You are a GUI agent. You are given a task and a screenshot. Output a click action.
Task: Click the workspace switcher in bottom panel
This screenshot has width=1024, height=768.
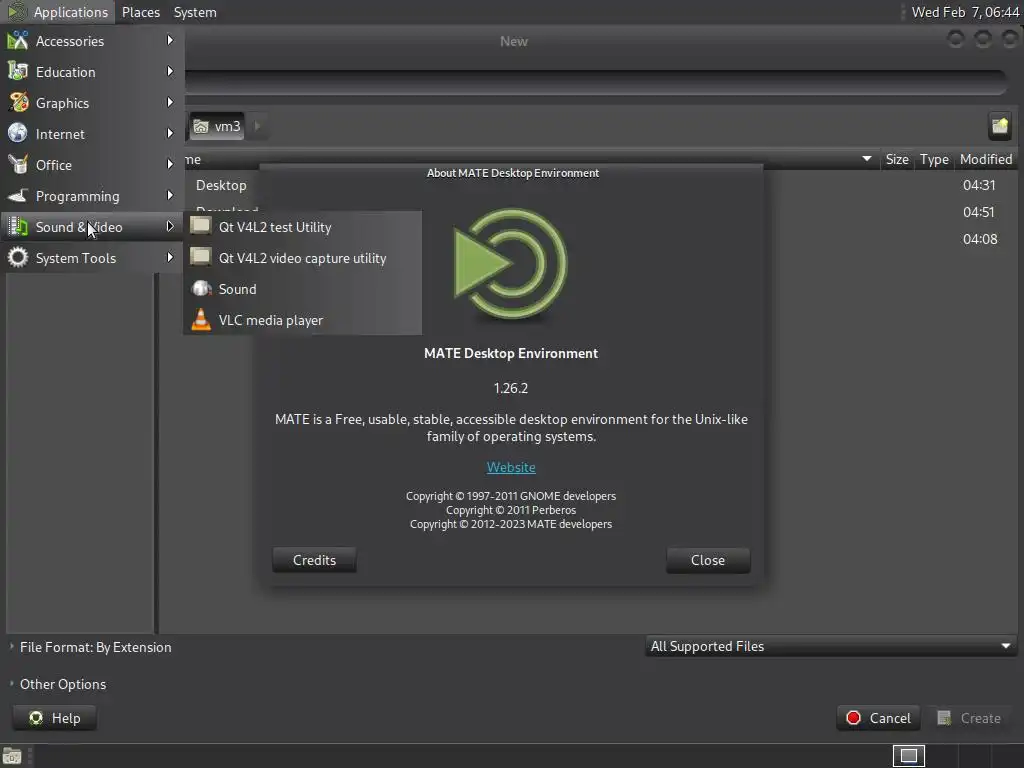[x=908, y=756]
